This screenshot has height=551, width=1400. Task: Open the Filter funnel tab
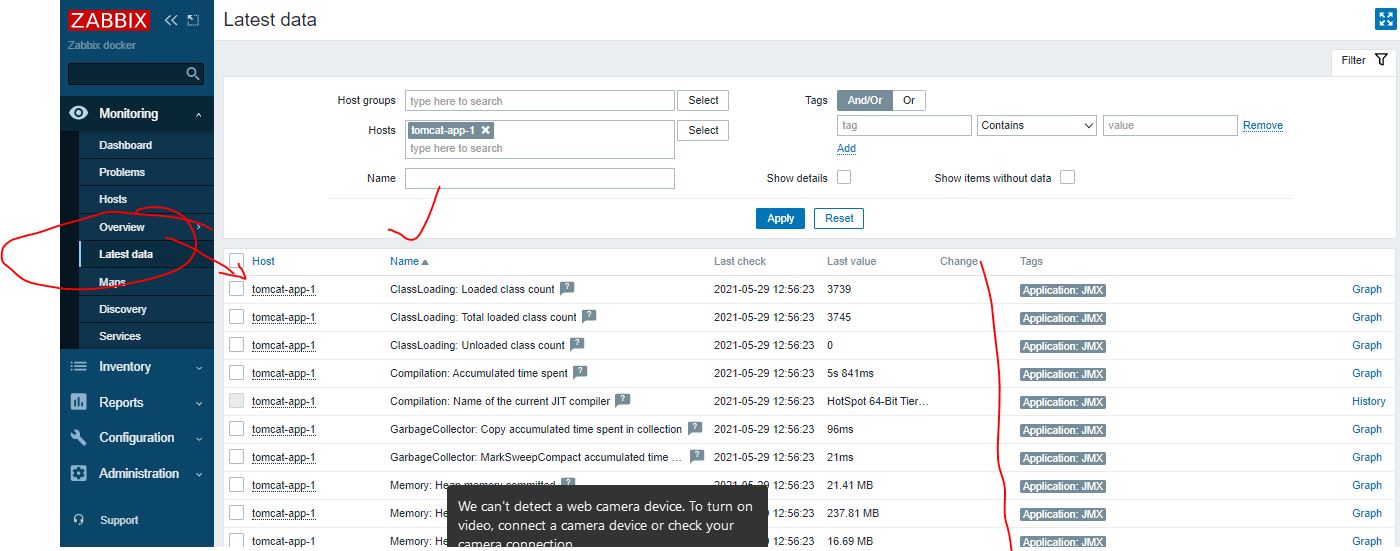[x=1364, y=61]
